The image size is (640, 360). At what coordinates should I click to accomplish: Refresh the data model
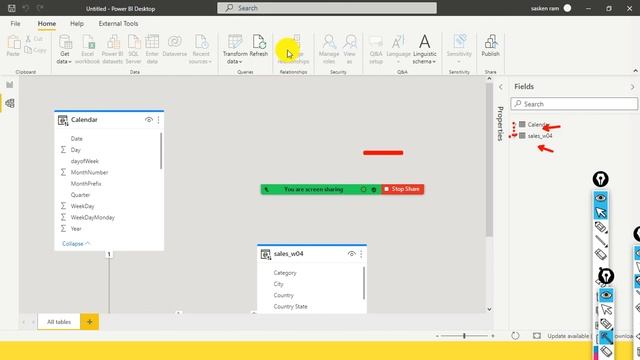(259, 46)
